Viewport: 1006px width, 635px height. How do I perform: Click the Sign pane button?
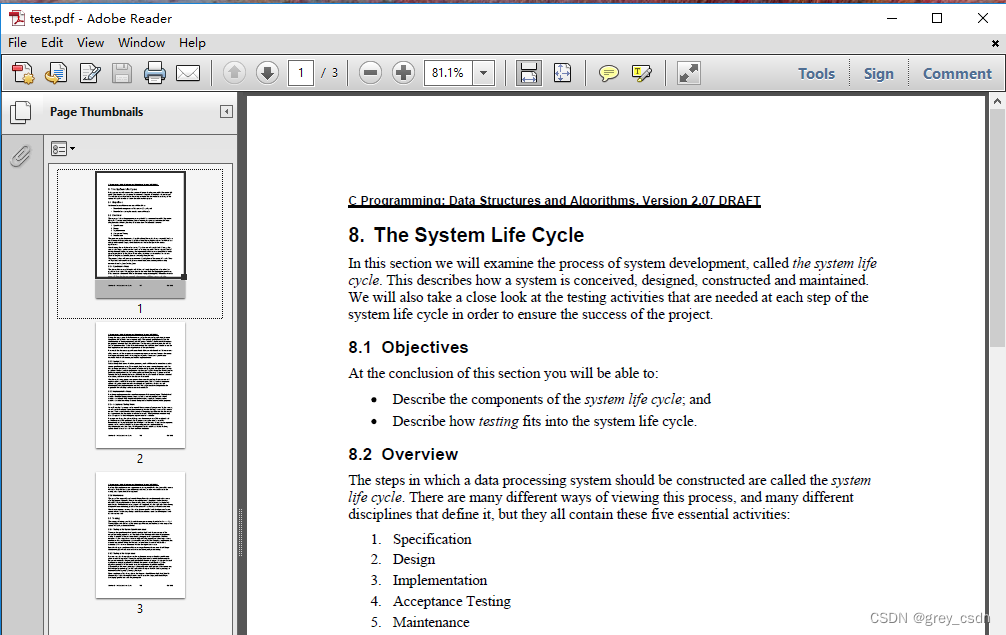point(879,72)
